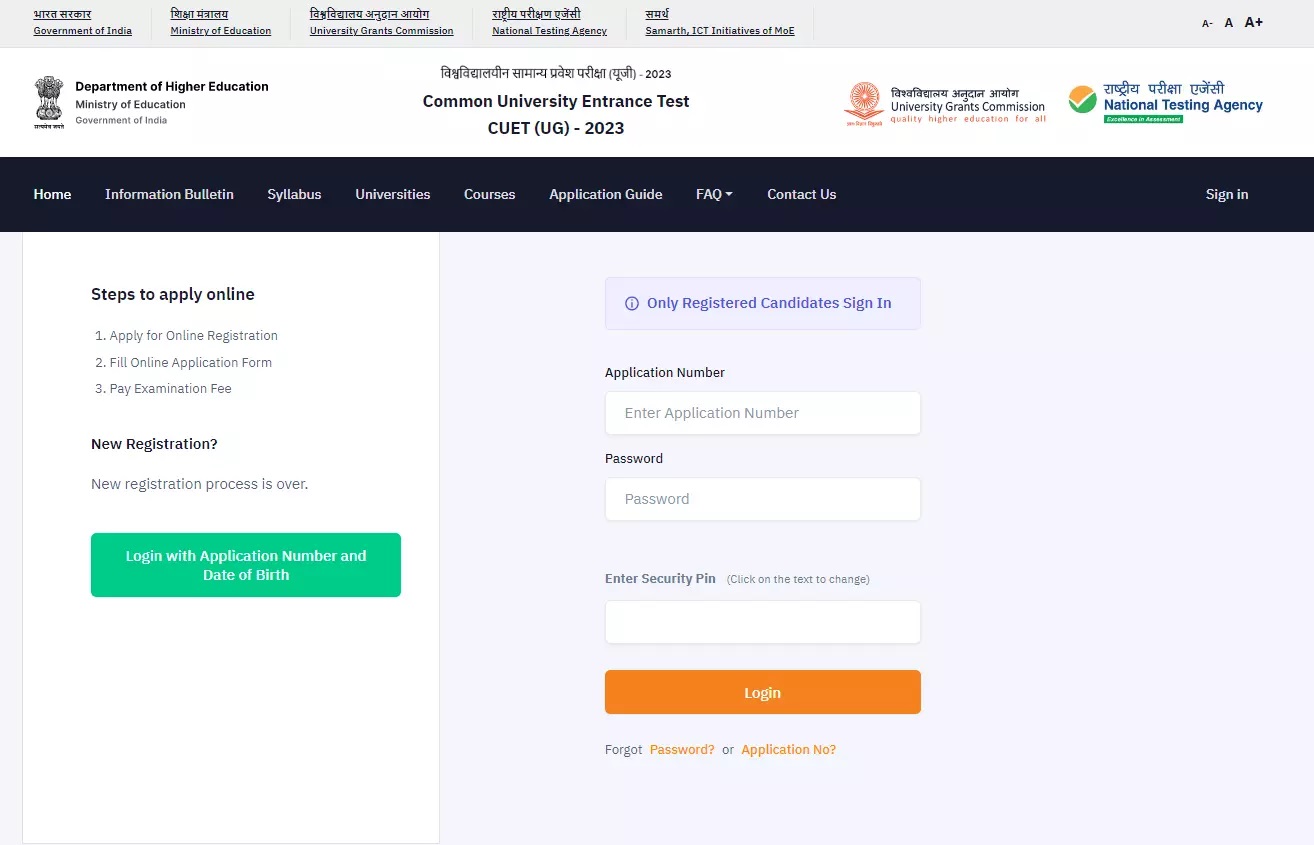Click Login with Application Number and Date of Birth
The image size is (1314, 845).
click(246, 565)
